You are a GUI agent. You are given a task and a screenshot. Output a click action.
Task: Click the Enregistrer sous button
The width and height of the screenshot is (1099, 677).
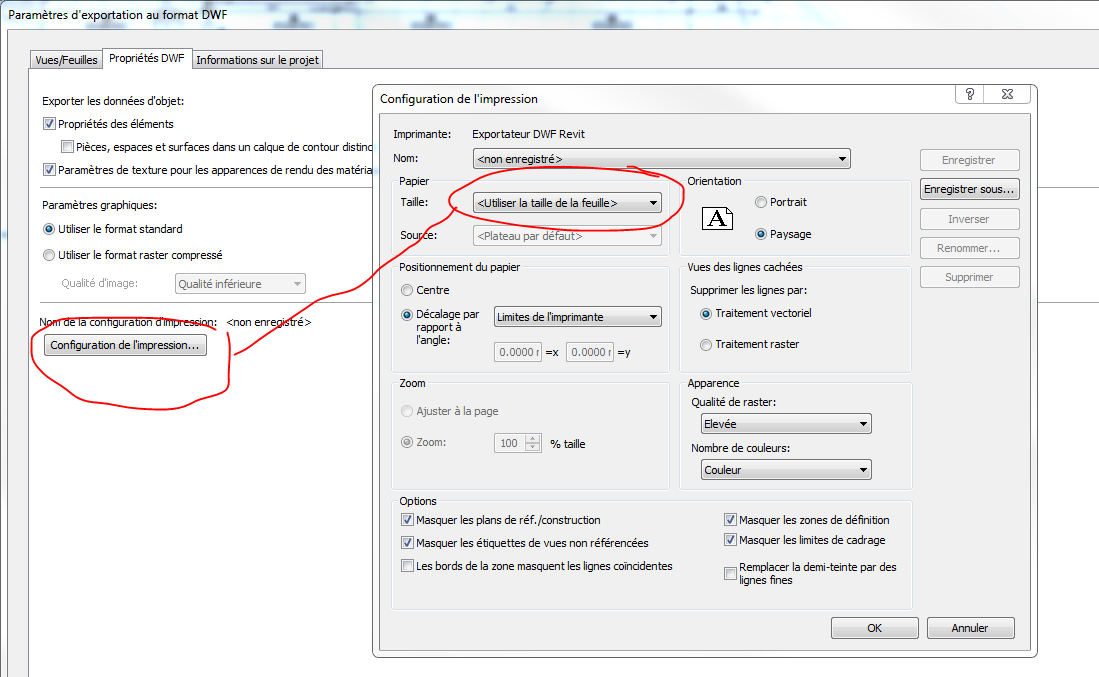(968, 189)
